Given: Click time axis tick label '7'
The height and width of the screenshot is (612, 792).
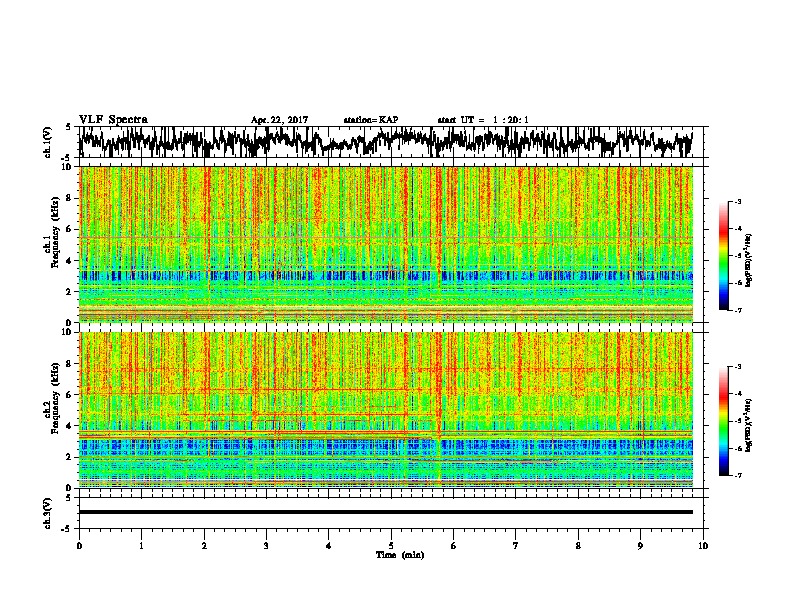Looking at the screenshot, I should [516, 546].
